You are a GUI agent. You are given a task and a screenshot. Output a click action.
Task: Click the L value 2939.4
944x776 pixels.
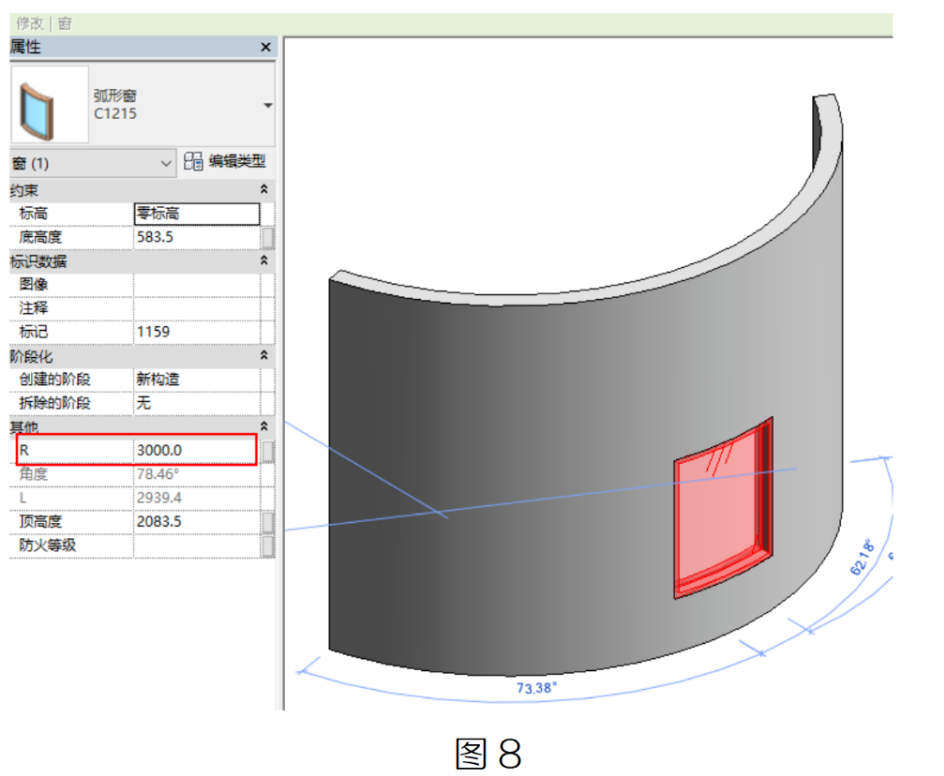(x=197, y=498)
